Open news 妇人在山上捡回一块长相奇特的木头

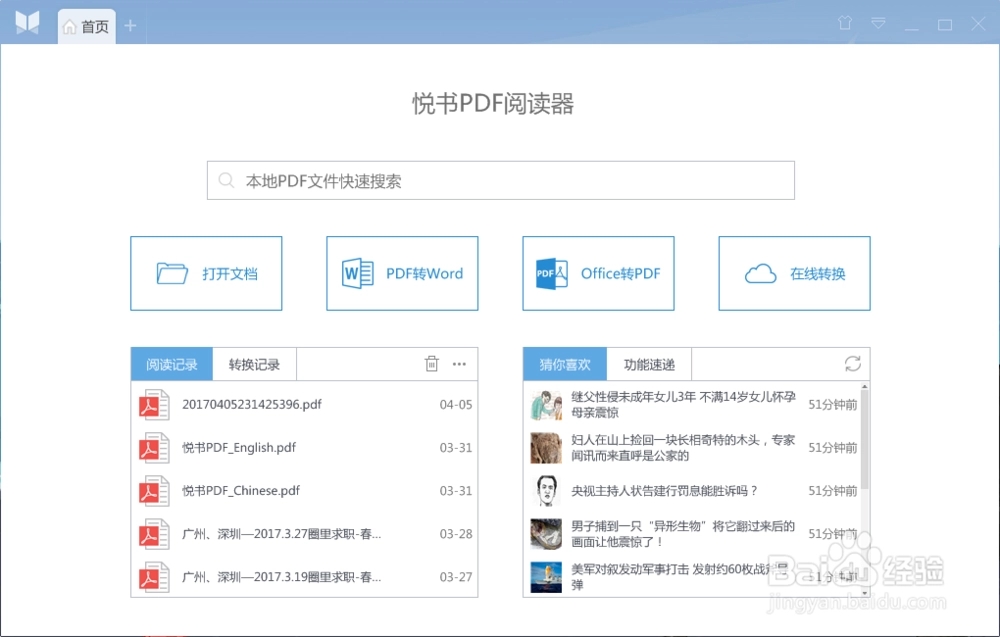tap(683, 448)
